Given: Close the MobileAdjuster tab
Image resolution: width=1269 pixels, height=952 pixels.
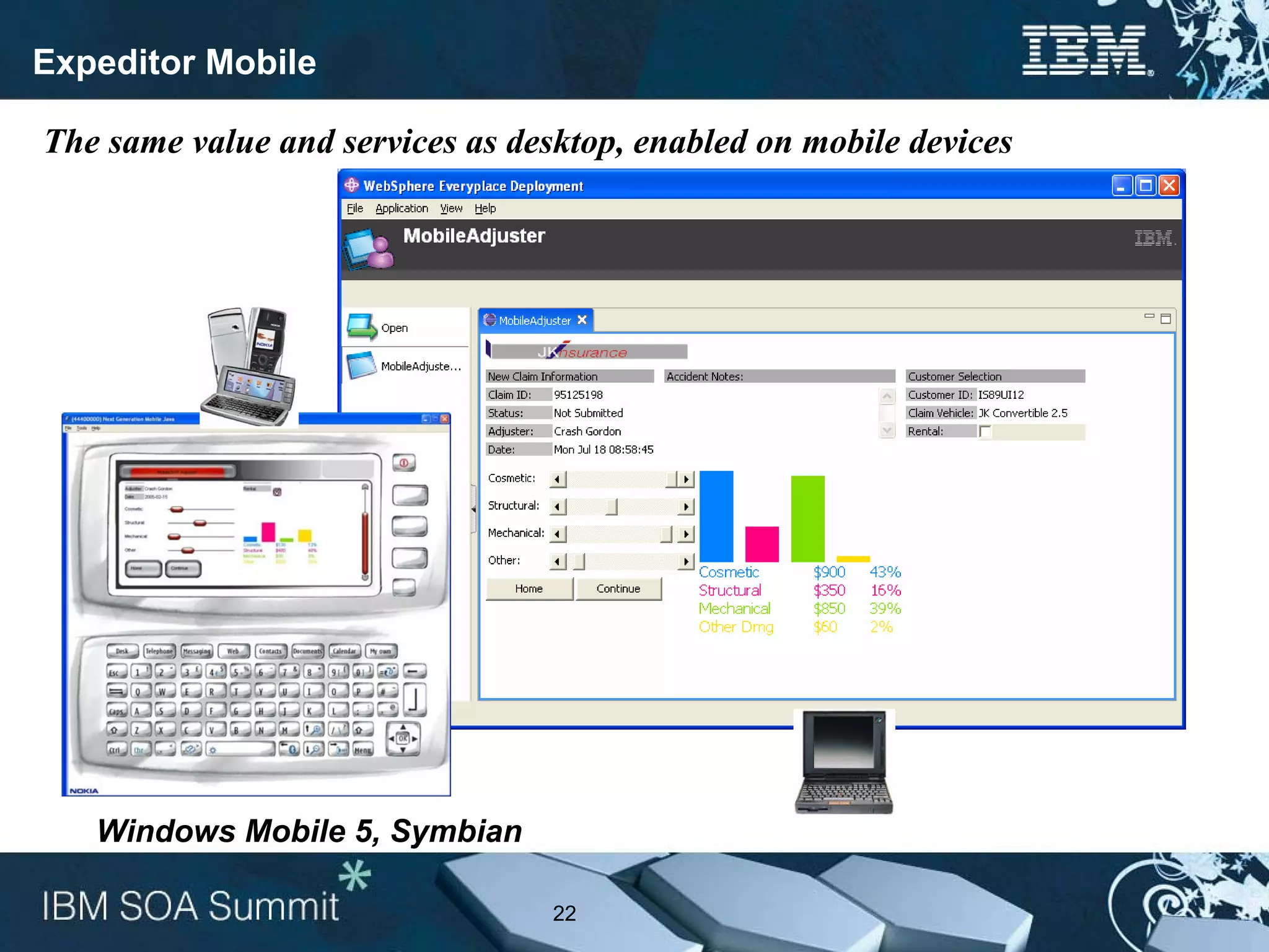Looking at the screenshot, I should click(582, 320).
